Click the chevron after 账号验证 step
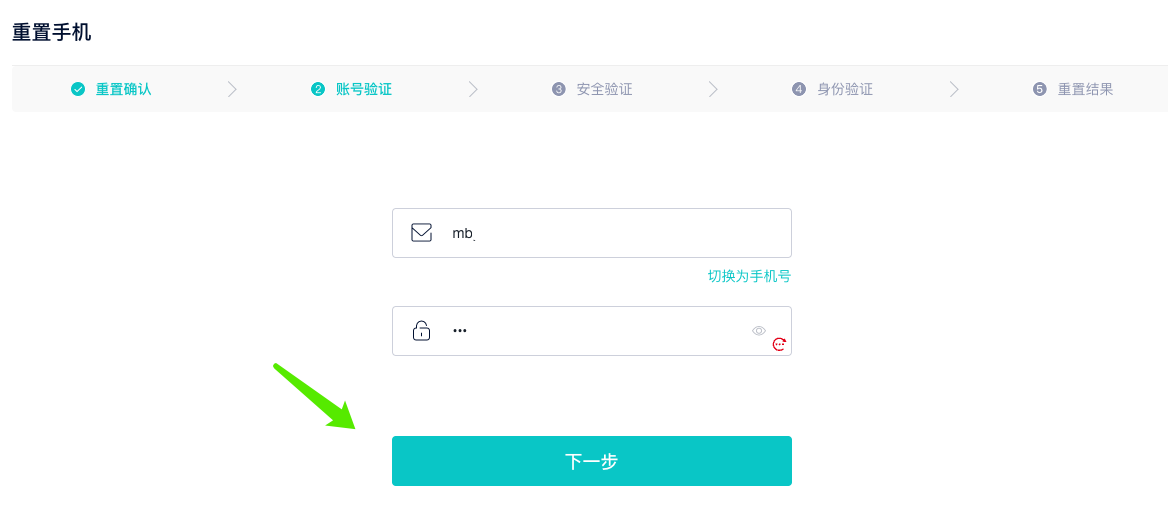 pyautogui.click(x=473, y=89)
